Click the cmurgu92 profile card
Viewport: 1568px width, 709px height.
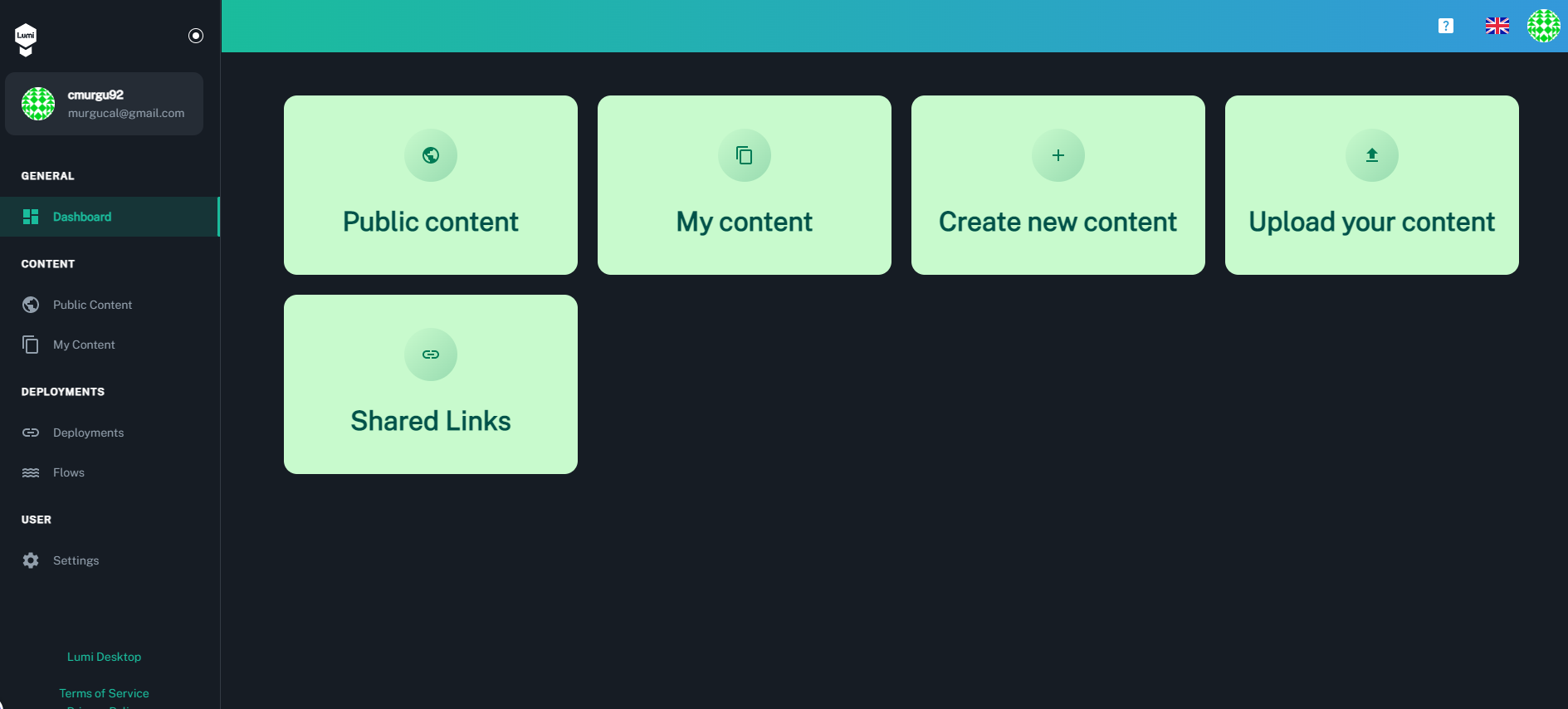(x=104, y=103)
